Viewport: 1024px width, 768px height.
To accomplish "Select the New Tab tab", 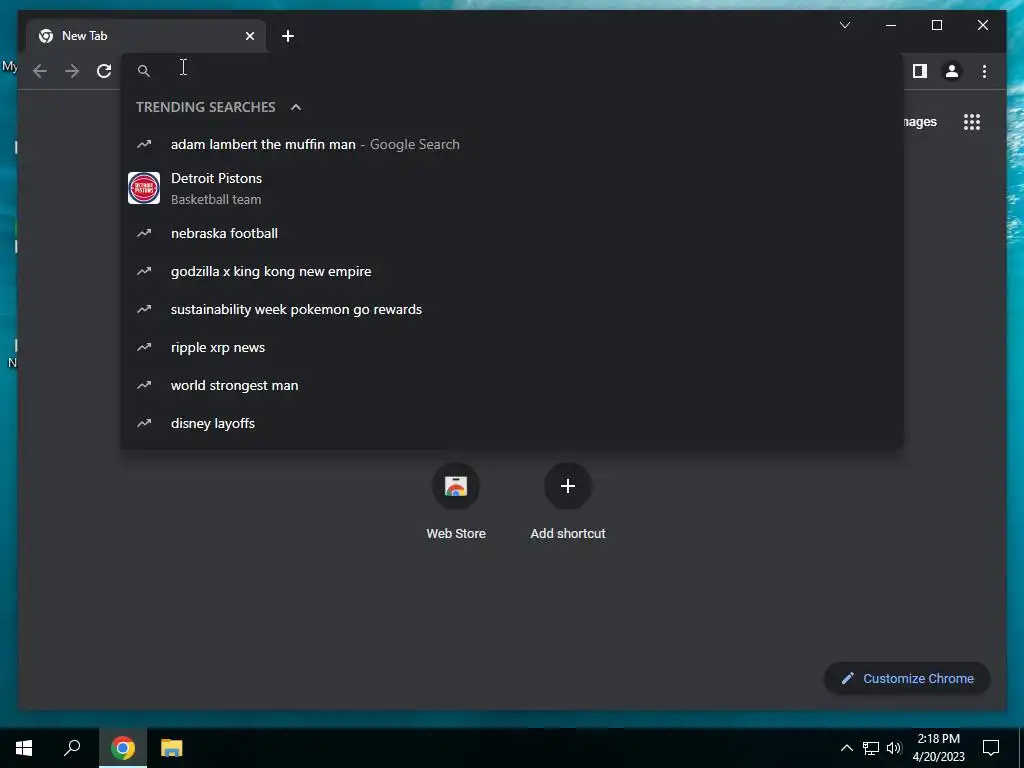I will tap(146, 36).
